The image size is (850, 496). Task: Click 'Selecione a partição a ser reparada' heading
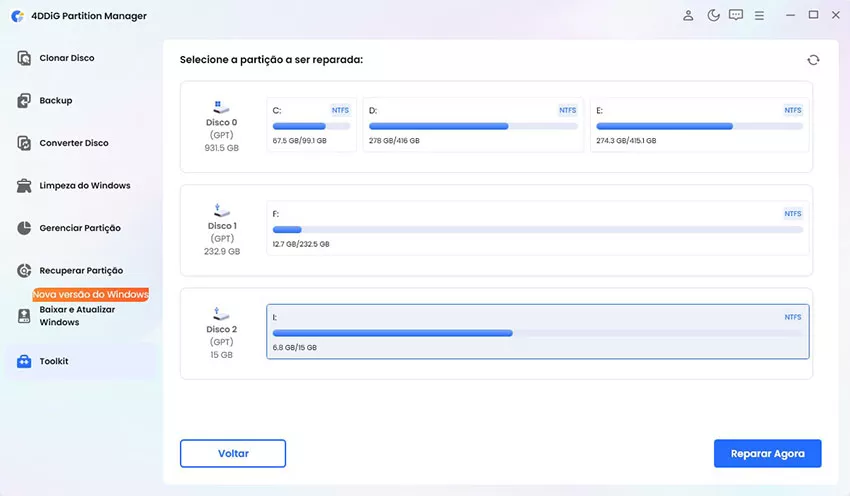(x=271, y=60)
